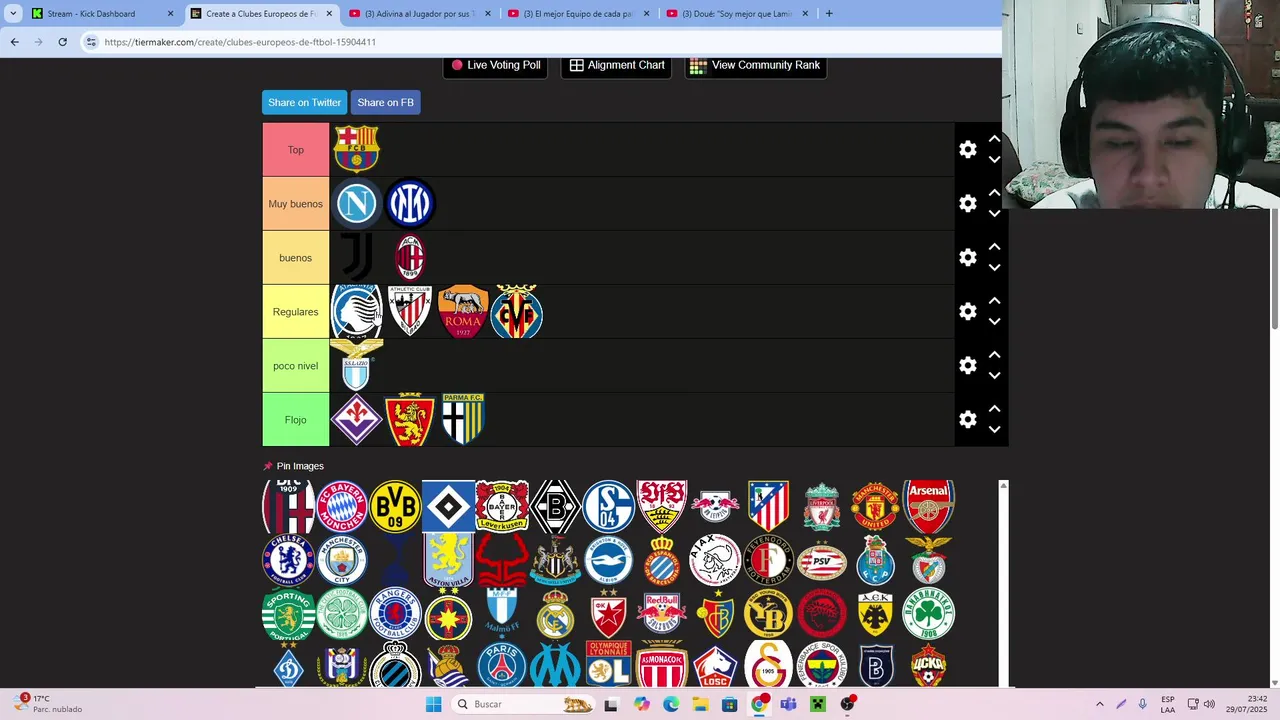Move Flojo tier row up
Screen dimensions: 1280x720
(x=994, y=409)
